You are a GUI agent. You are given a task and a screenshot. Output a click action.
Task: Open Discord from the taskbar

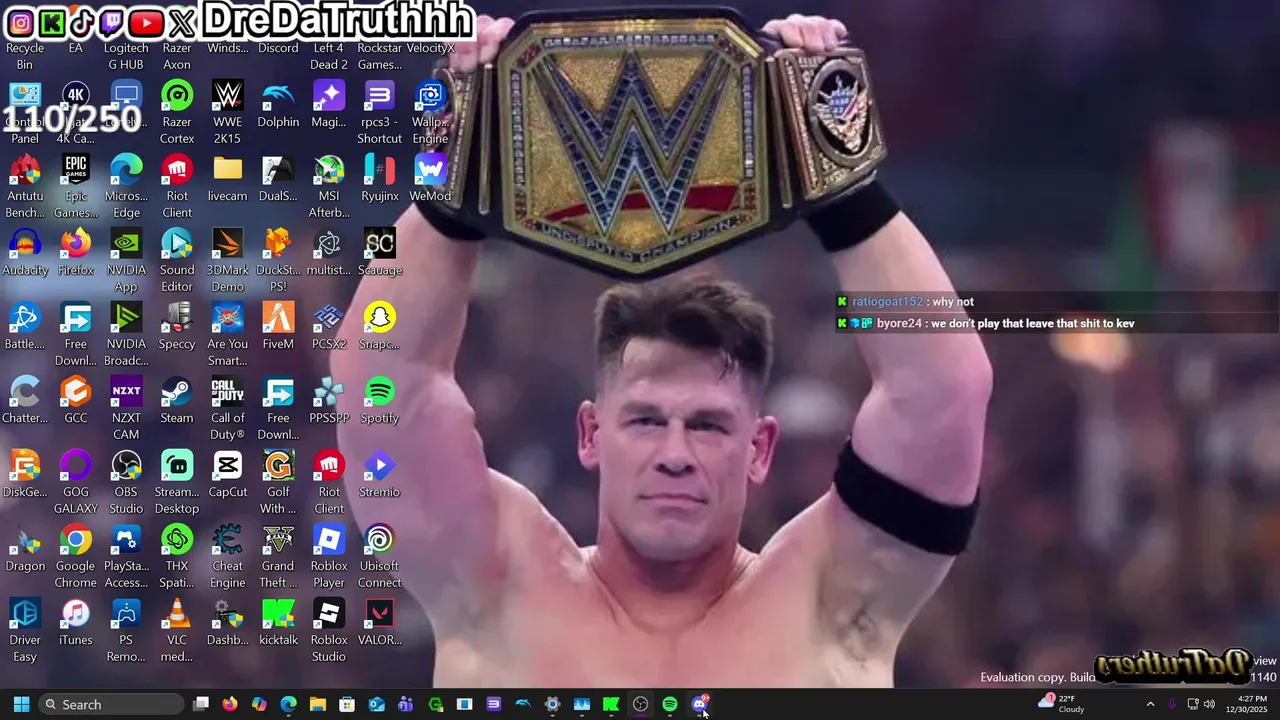tap(700, 704)
